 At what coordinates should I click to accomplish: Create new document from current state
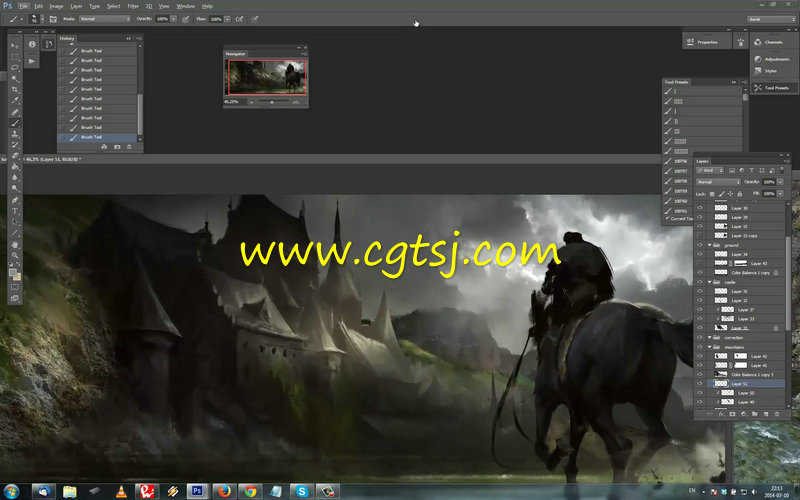(104, 147)
